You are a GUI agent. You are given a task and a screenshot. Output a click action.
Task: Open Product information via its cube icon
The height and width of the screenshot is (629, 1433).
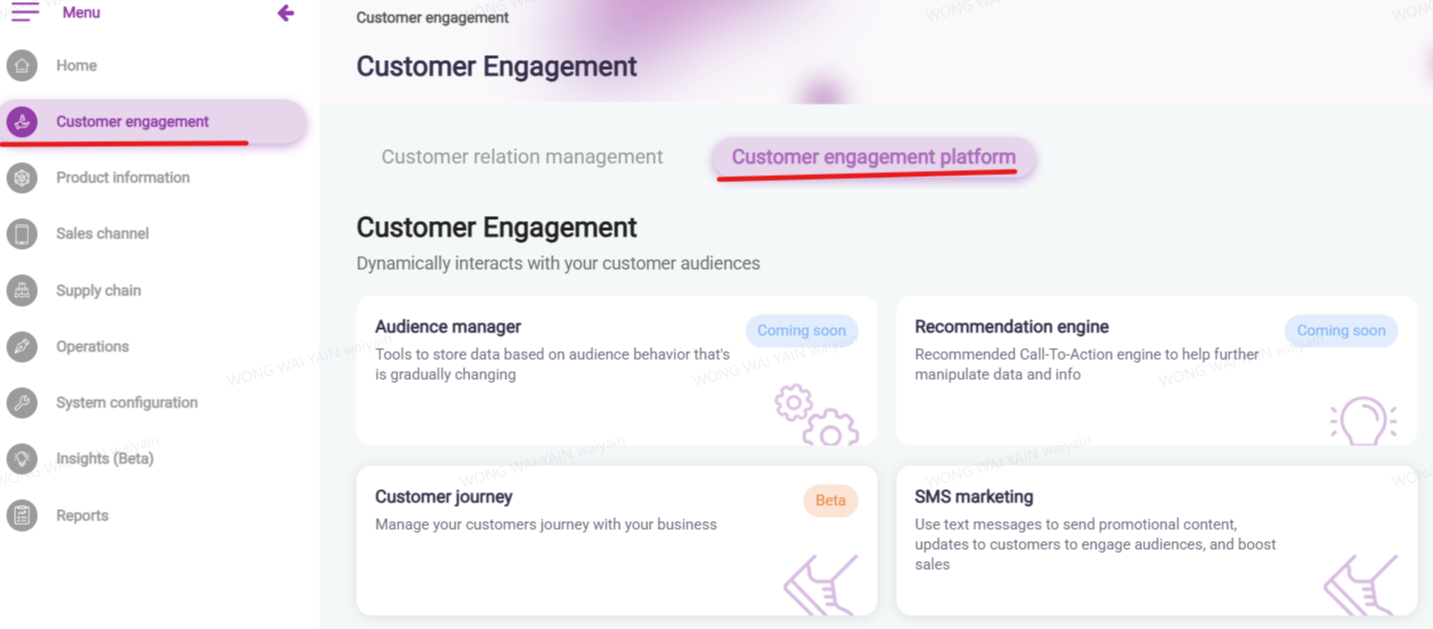22,178
